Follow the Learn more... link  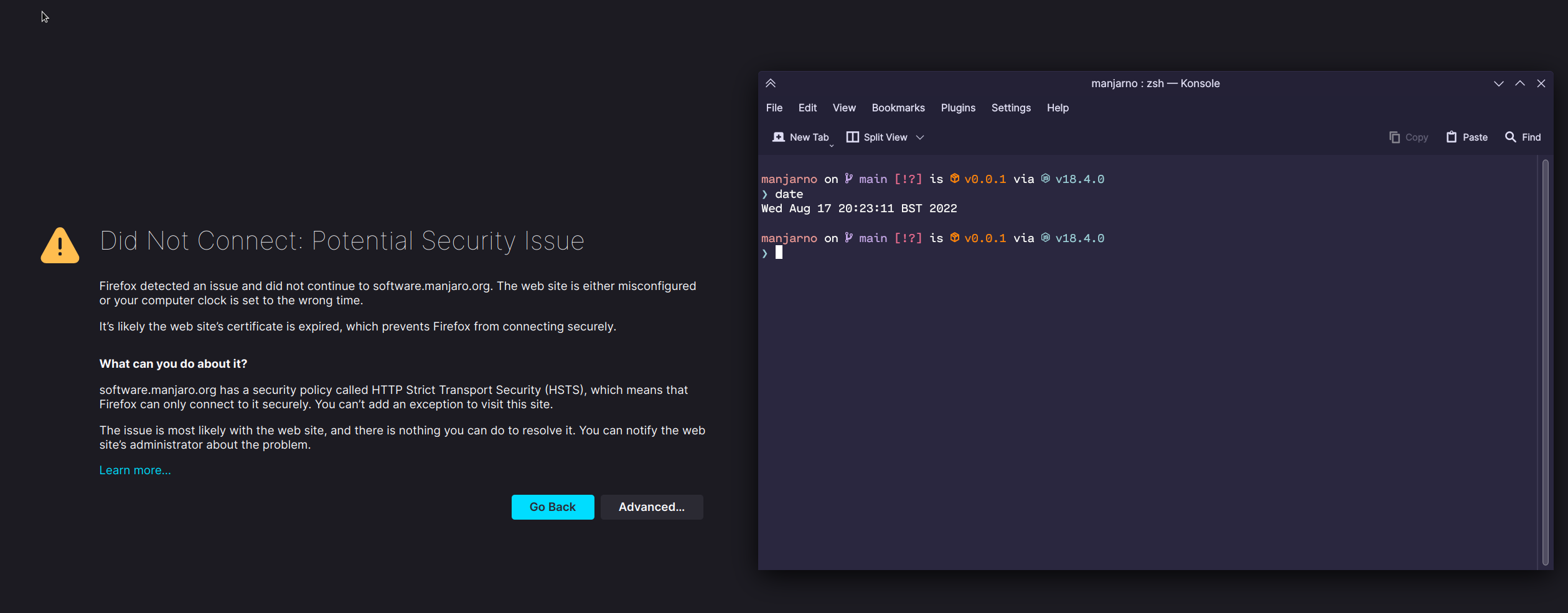point(135,470)
